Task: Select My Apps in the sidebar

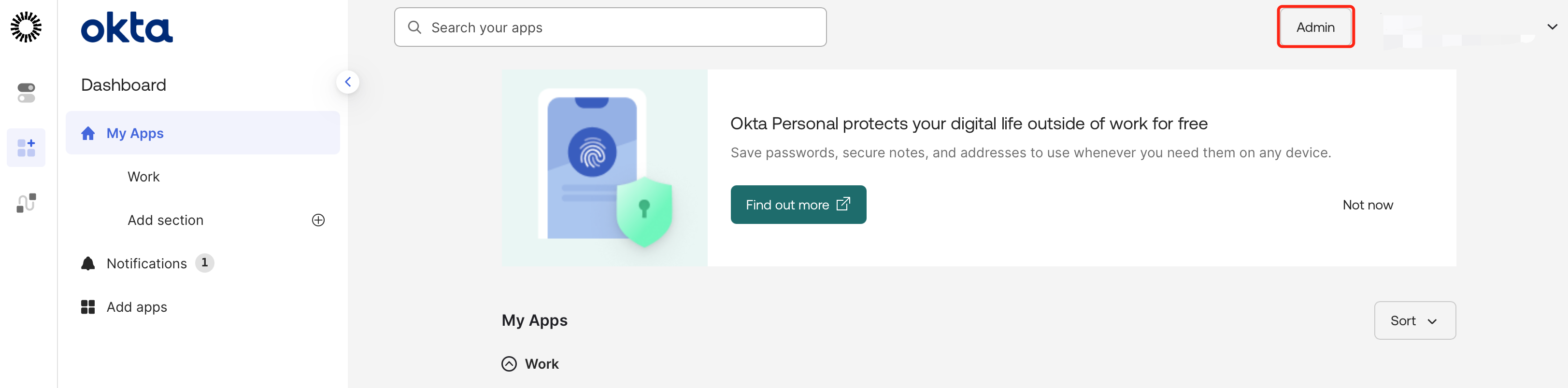Action: point(135,133)
